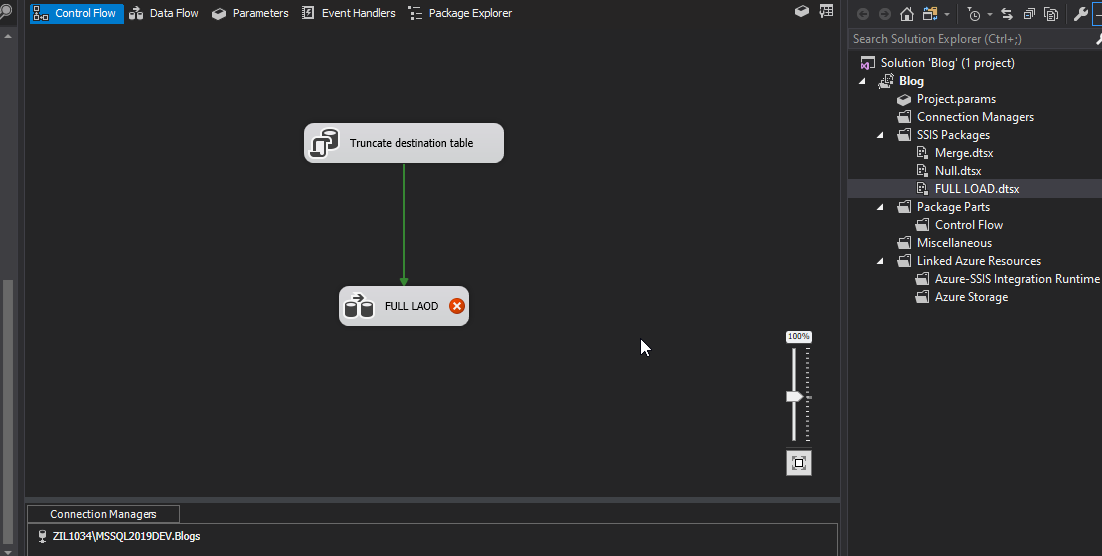Open the Package Explorer tab

click(460, 13)
